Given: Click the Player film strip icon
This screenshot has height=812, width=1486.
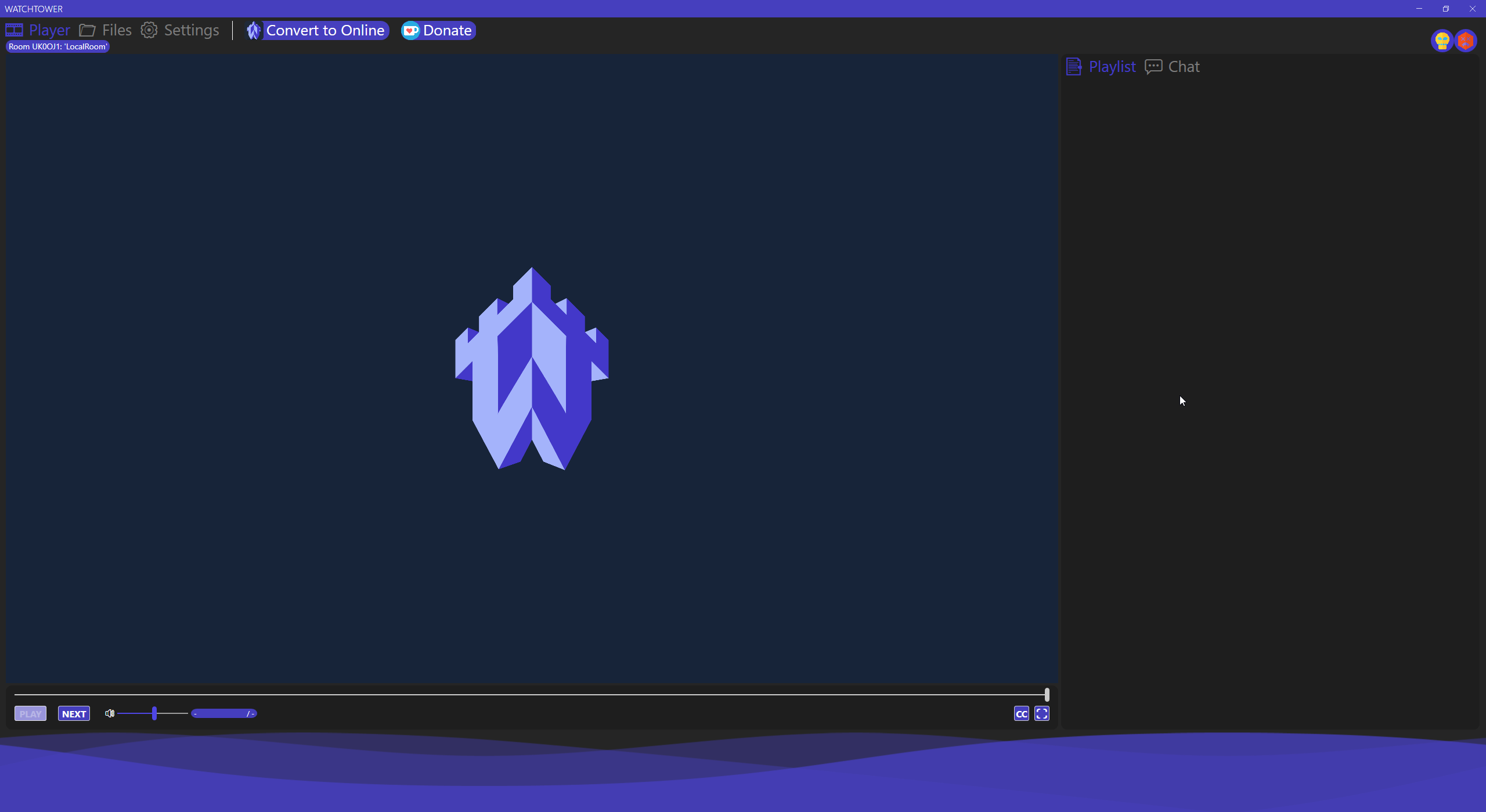Looking at the screenshot, I should tap(14, 30).
